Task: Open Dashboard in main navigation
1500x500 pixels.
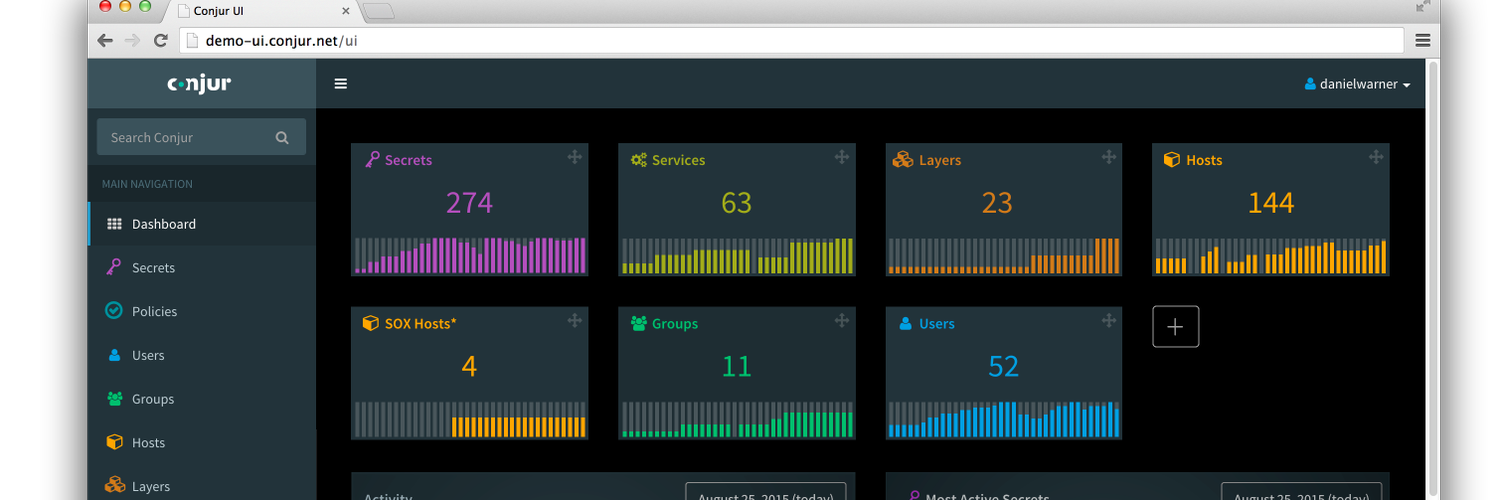Action: pos(202,224)
